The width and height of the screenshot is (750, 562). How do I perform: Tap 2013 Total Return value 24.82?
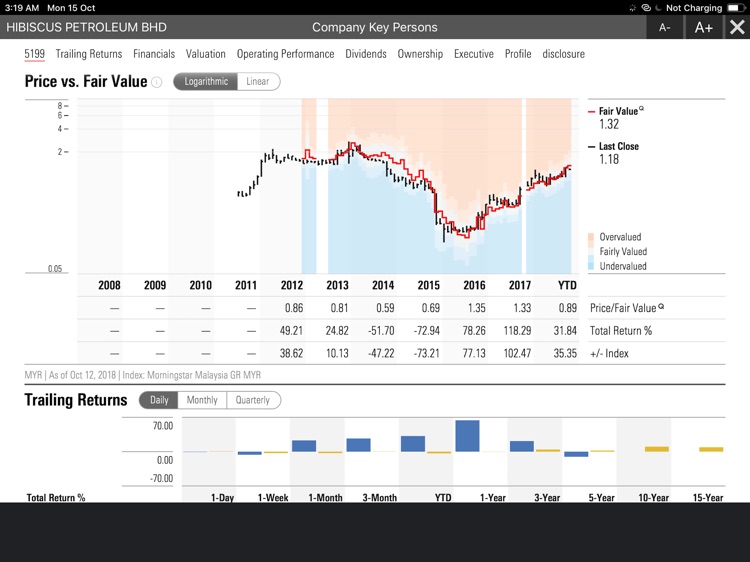[x=337, y=331]
